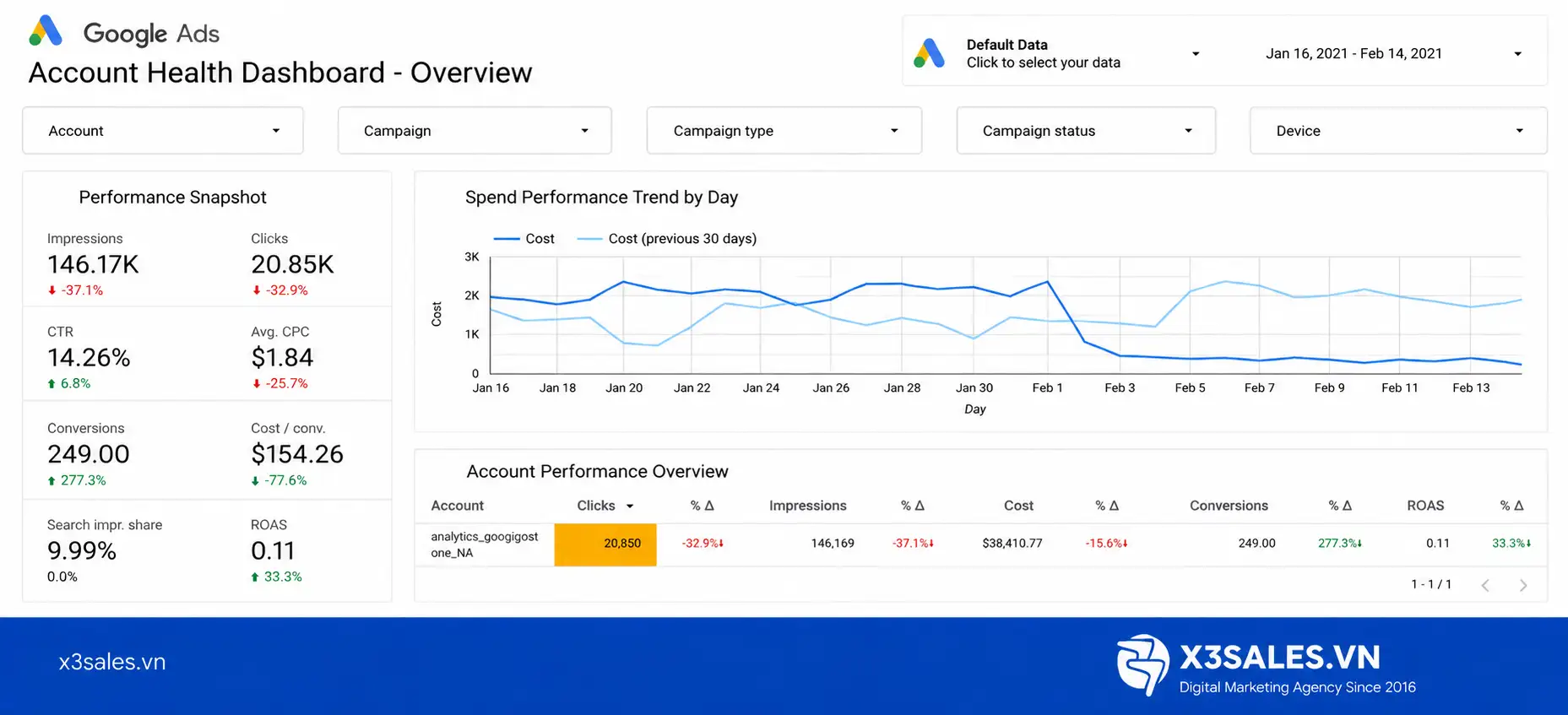Click the highlighted 20,850 clicks cell

coord(605,544)
